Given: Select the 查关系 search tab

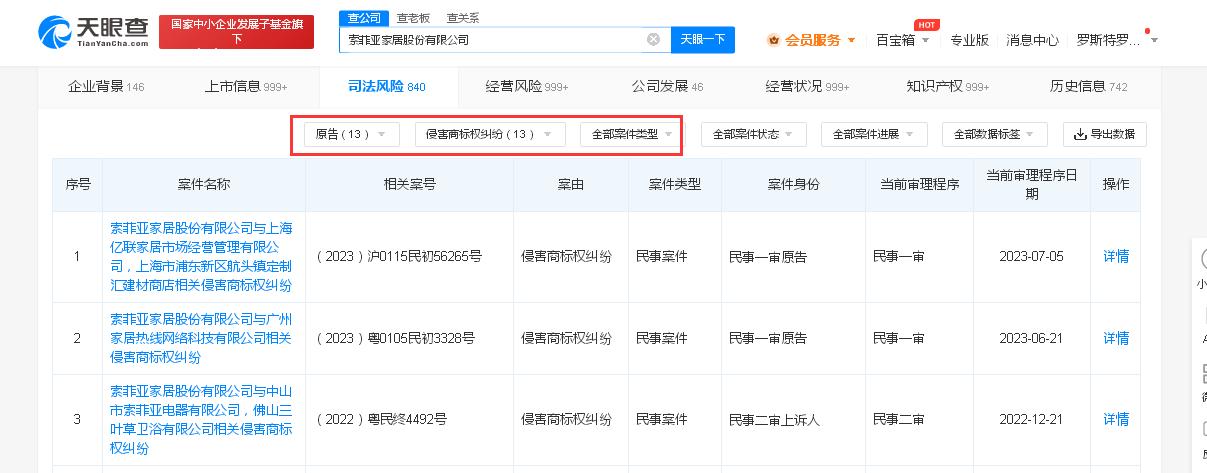Looking at the screenshot, I should tap(462, 17).
